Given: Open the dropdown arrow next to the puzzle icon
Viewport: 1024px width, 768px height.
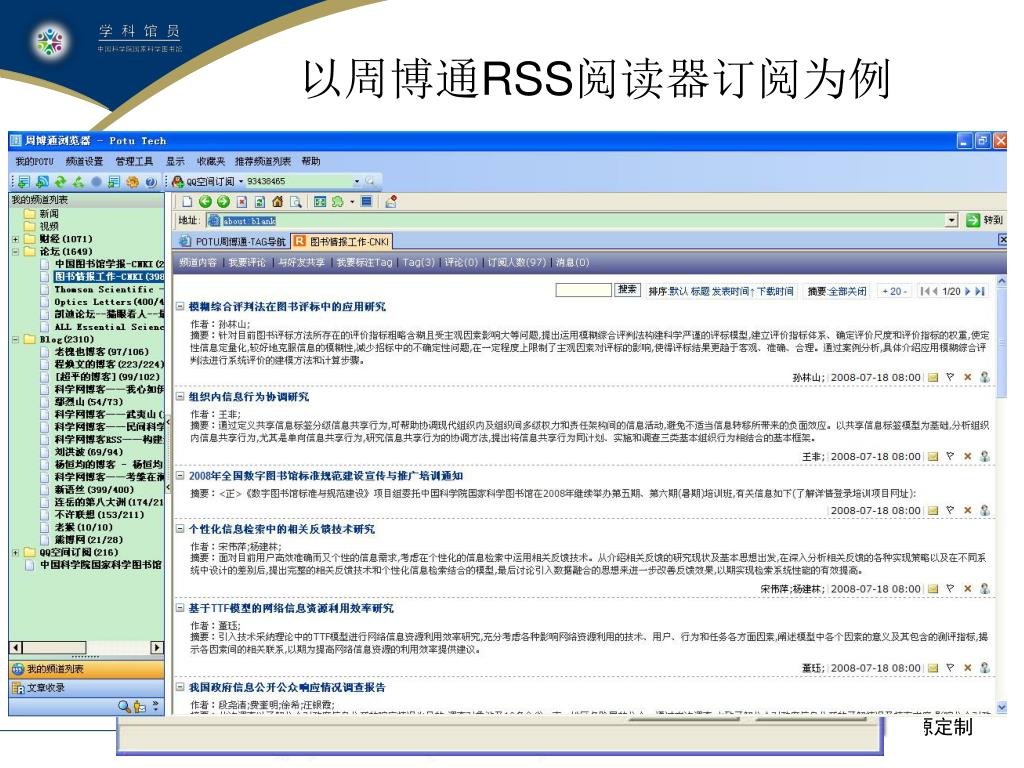Looking at the screenshot, I should coord(352,202).
